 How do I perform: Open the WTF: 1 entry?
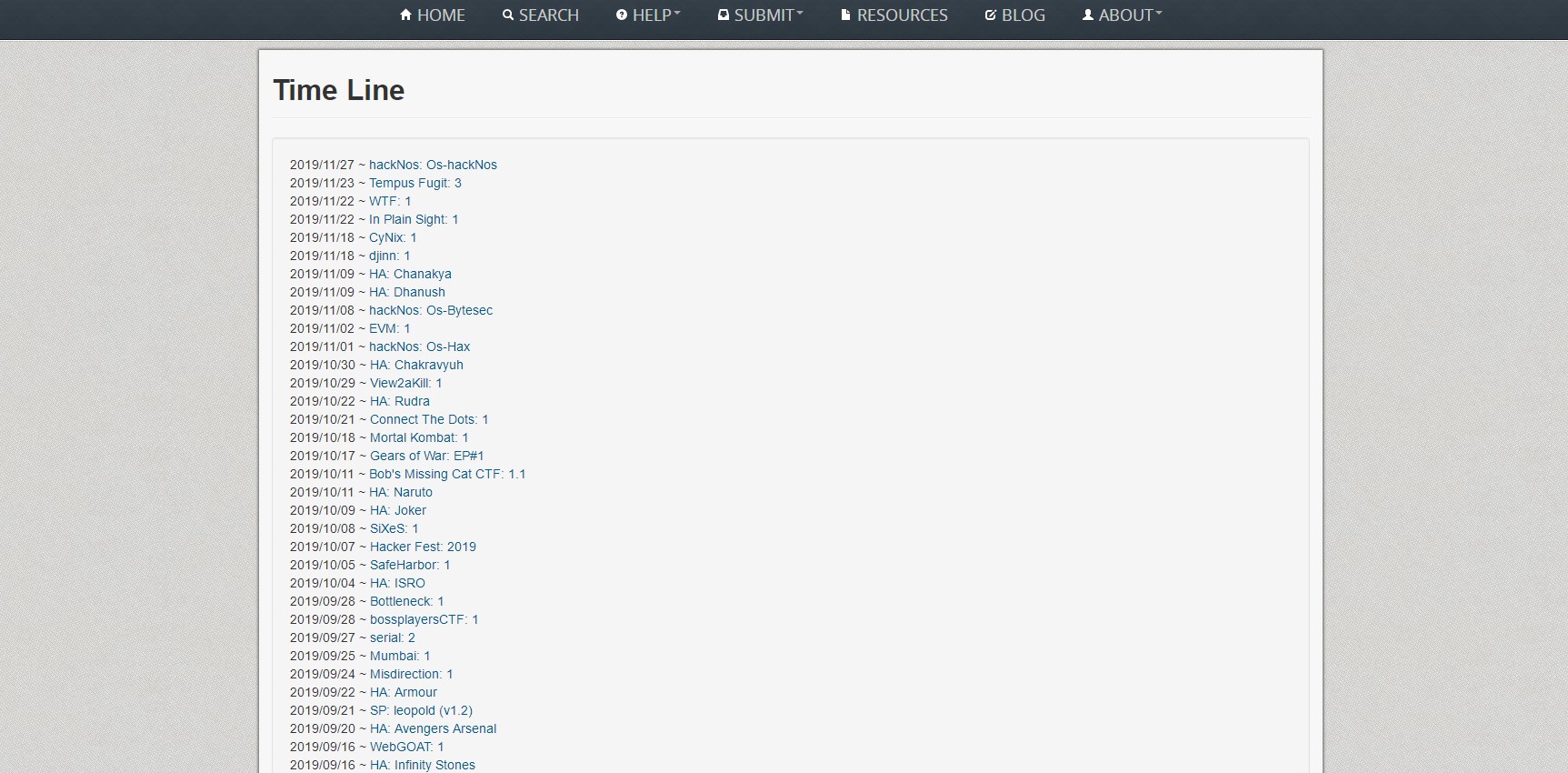390,201
